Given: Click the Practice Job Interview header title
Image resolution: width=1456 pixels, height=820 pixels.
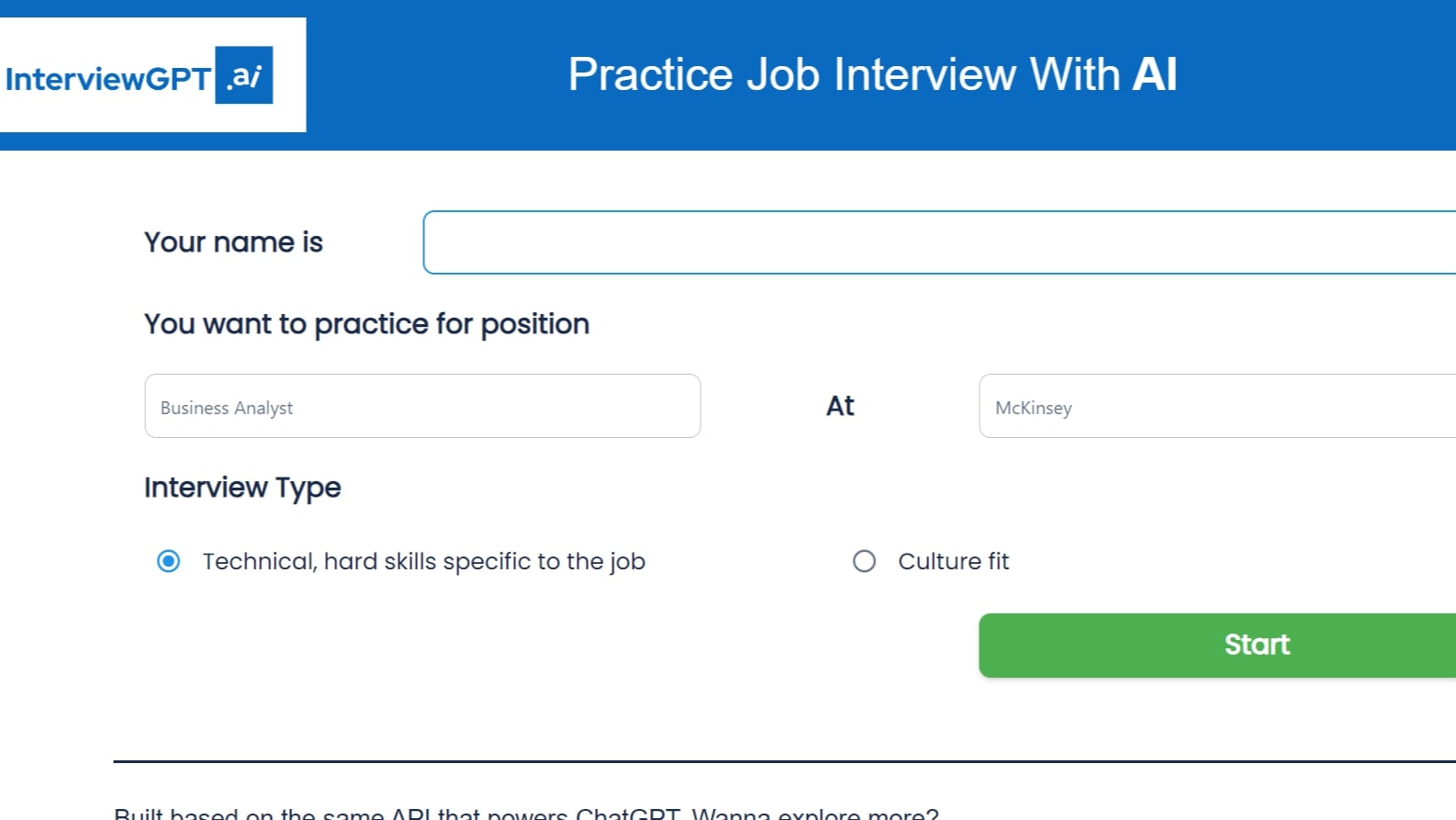Looking at the screenshot, I should point(871,74).
